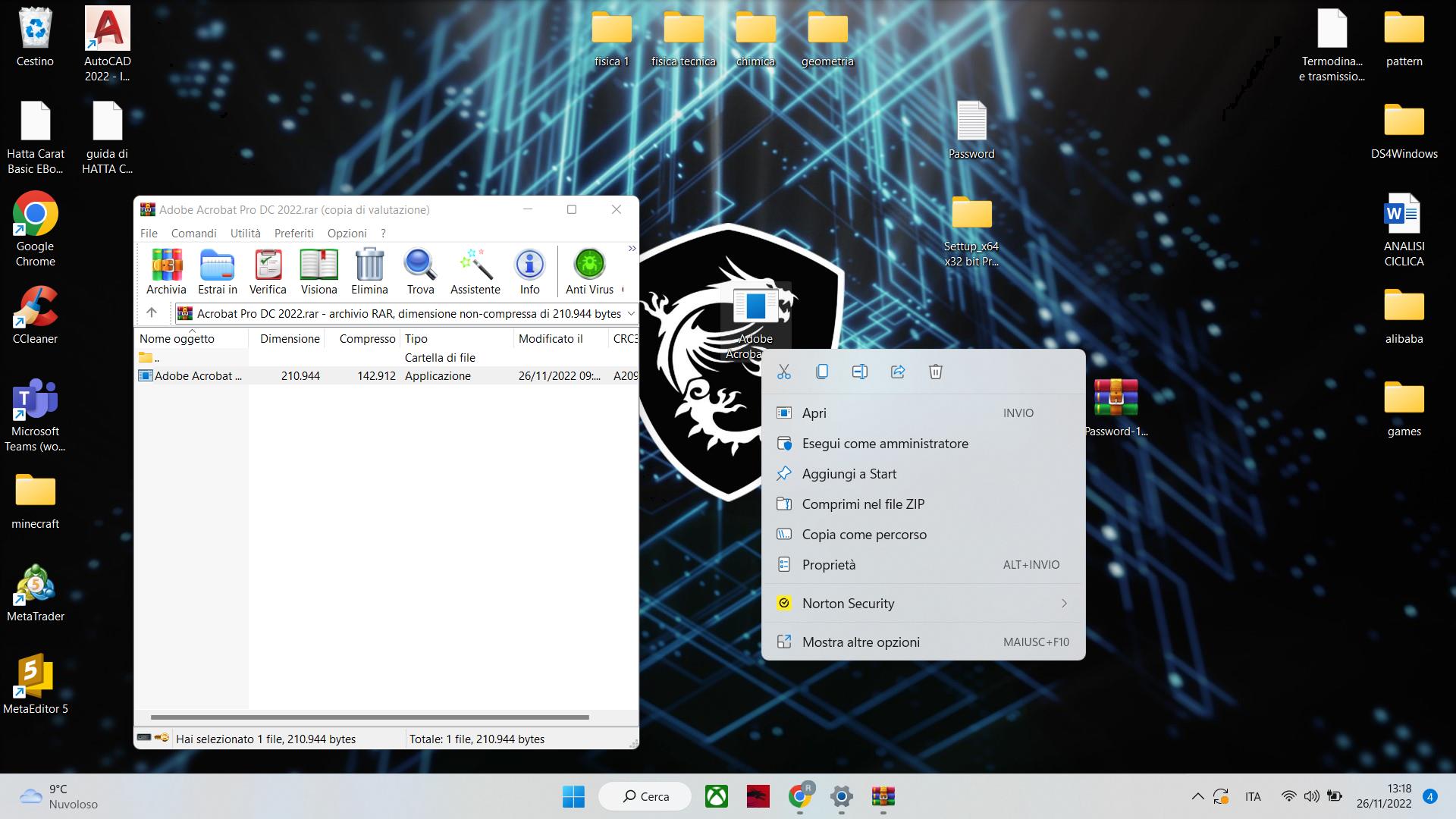Expand the archive path dropdown arrow
Image resolution: width=1456 pixels, height=819 pixels.
tap(630, 313)
